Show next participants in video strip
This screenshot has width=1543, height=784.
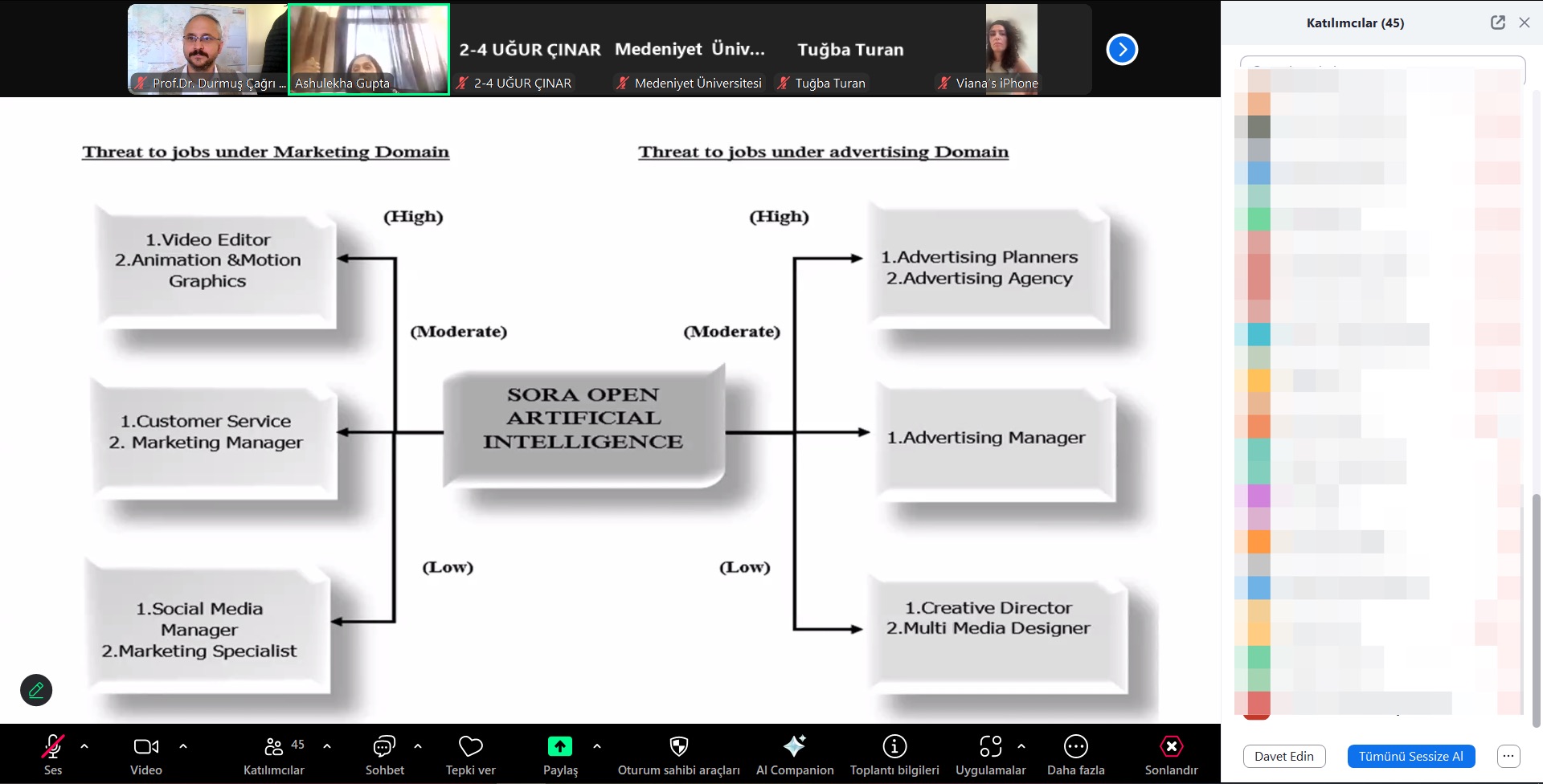[x=1122, y=50]
